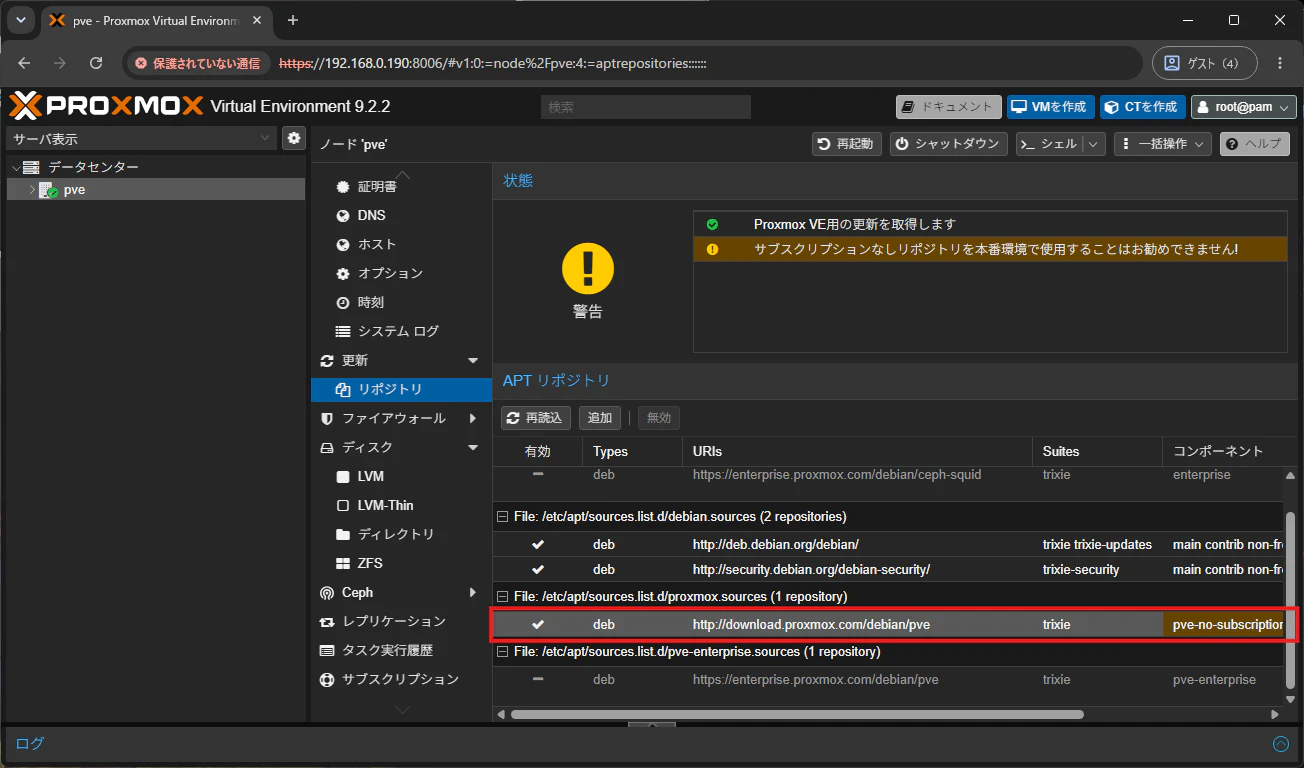Toggle checkmark of security.debian.org repository row
Screen dimensions: 1304x768
538,570
